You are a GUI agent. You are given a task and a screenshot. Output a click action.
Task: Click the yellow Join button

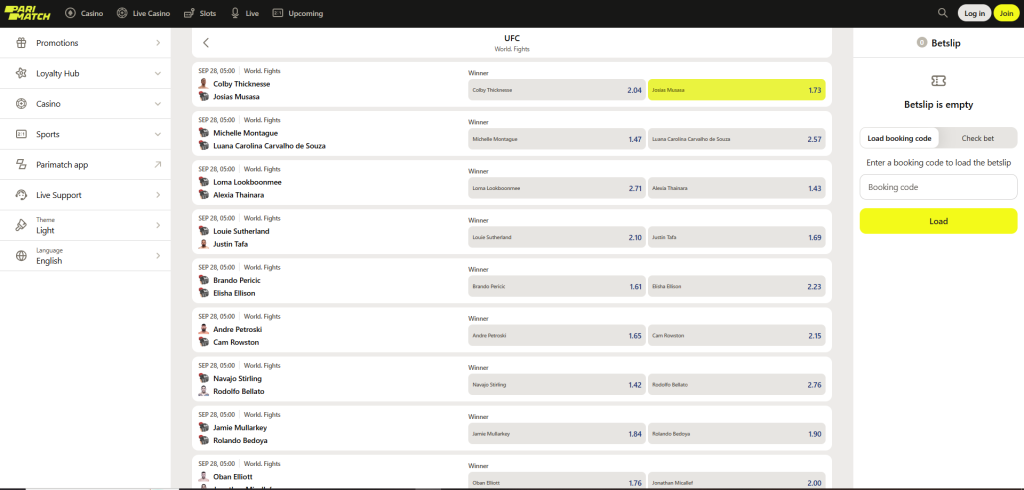coord(1004,13)
